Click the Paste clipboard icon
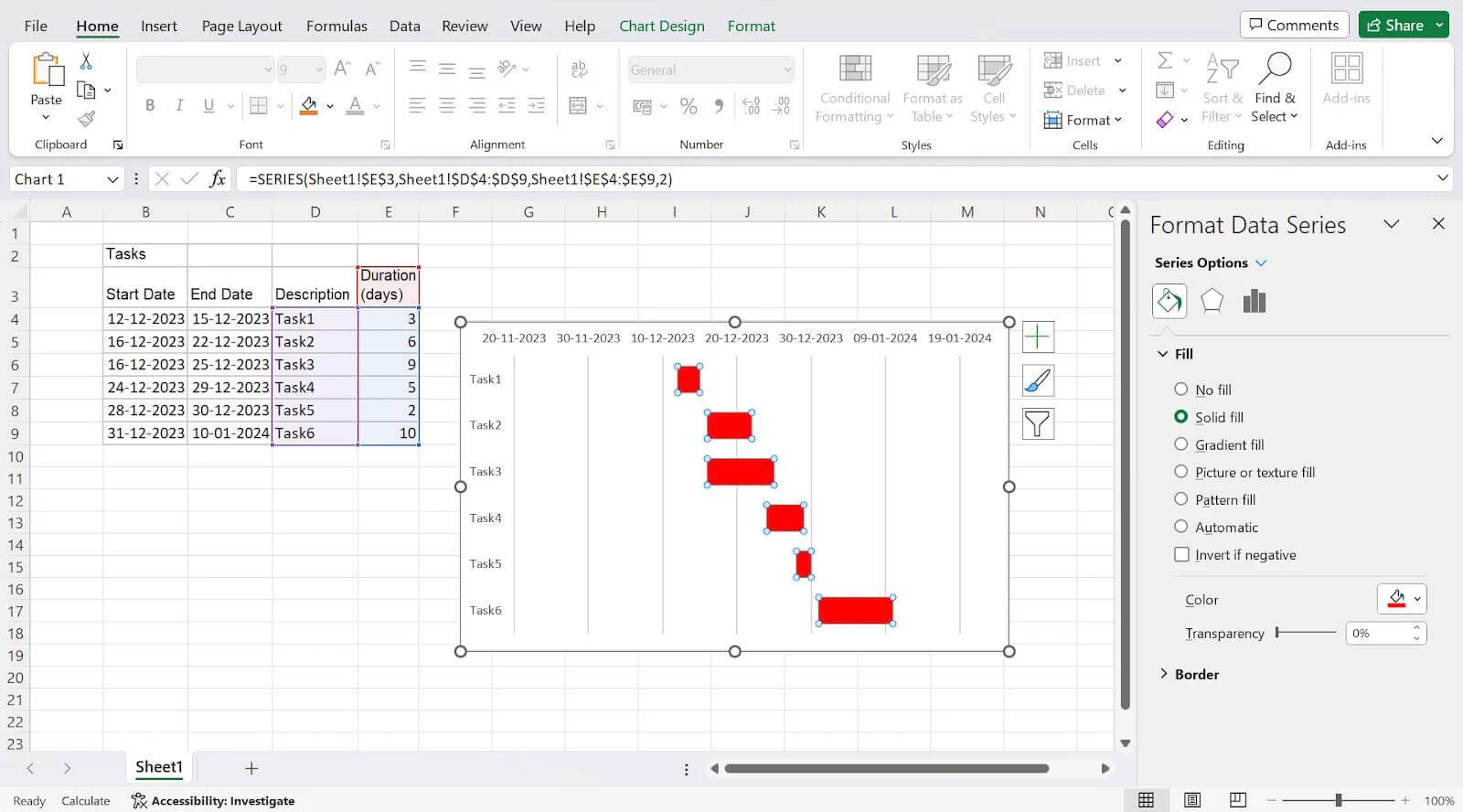 [x=47, y=71]
